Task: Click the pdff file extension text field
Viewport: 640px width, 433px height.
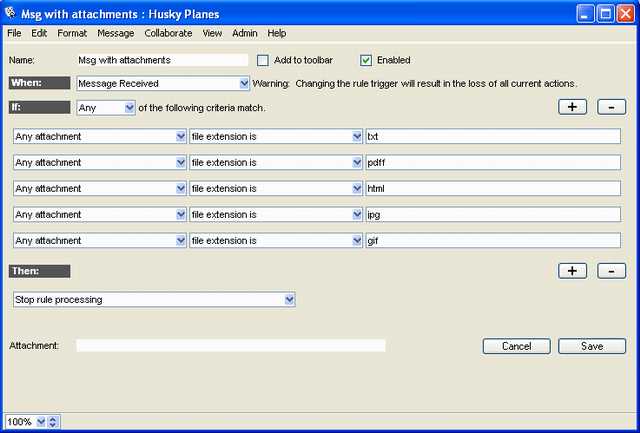Action: point(493,162)
